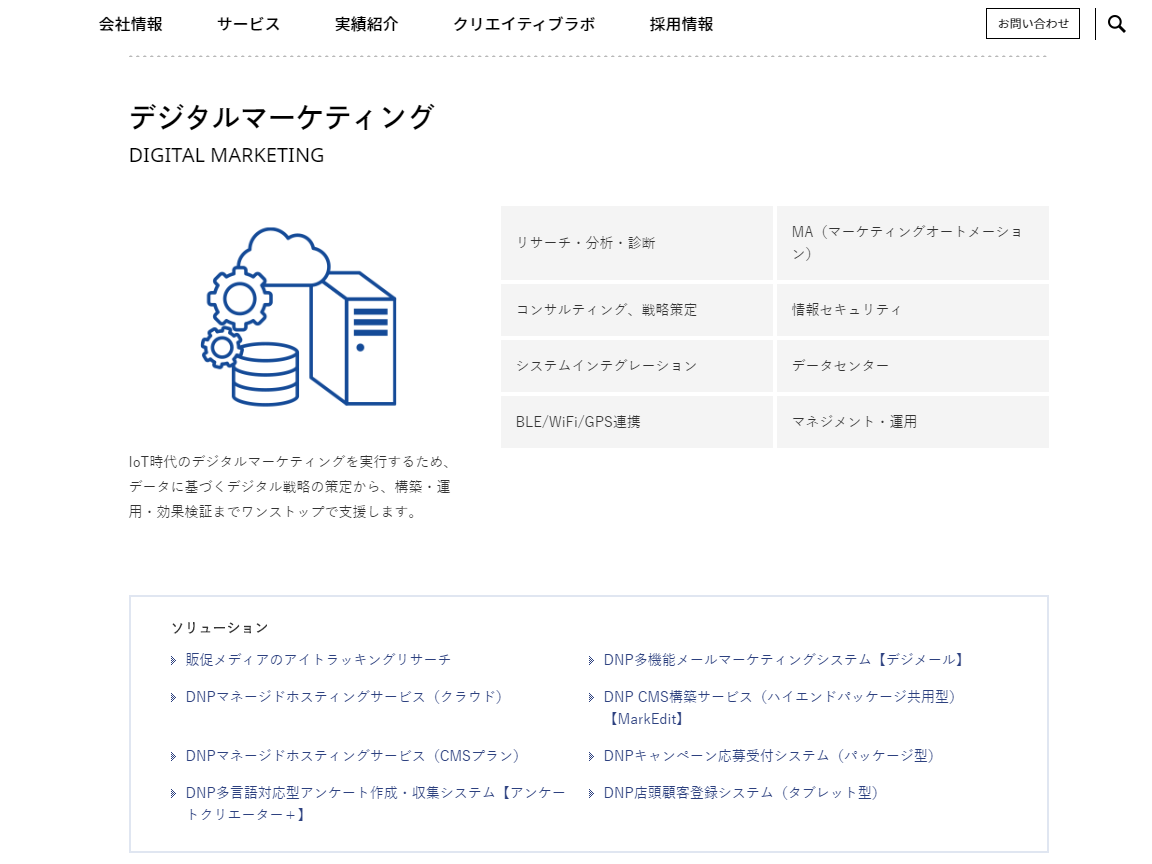This screenshot has width=1152, height=864.
Task: Click the お問い合わせ button
Action: 1034,23
